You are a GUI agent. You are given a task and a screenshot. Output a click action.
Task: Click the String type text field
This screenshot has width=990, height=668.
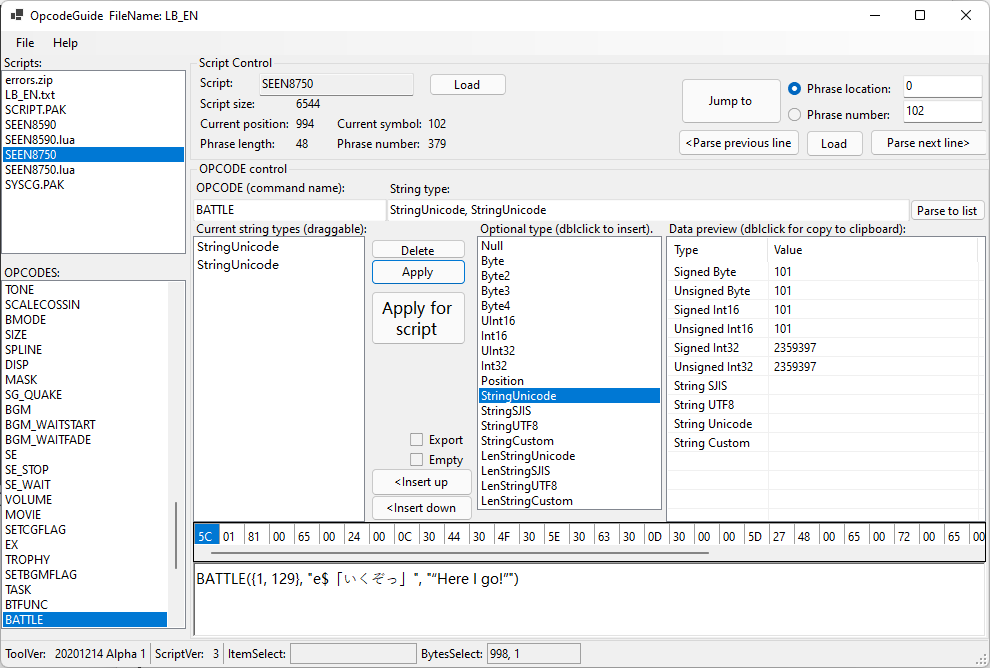point(648,210)
